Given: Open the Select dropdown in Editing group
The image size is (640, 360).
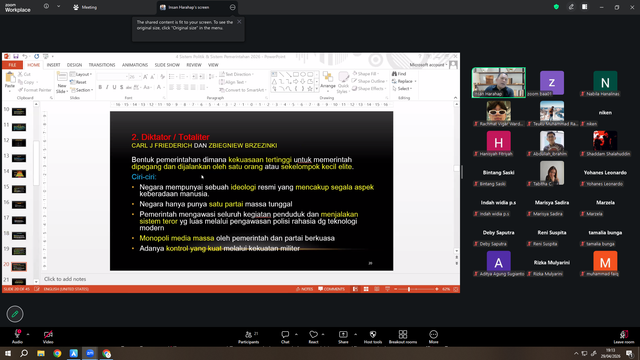Looking at the screenshot, I should coord(402,89).
